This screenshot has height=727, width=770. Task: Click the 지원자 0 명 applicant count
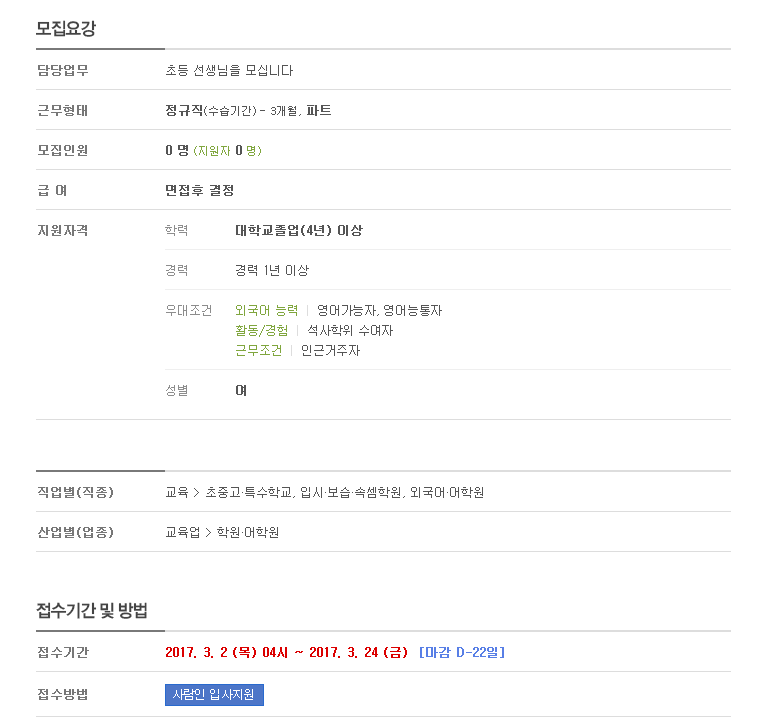(227, 151)
